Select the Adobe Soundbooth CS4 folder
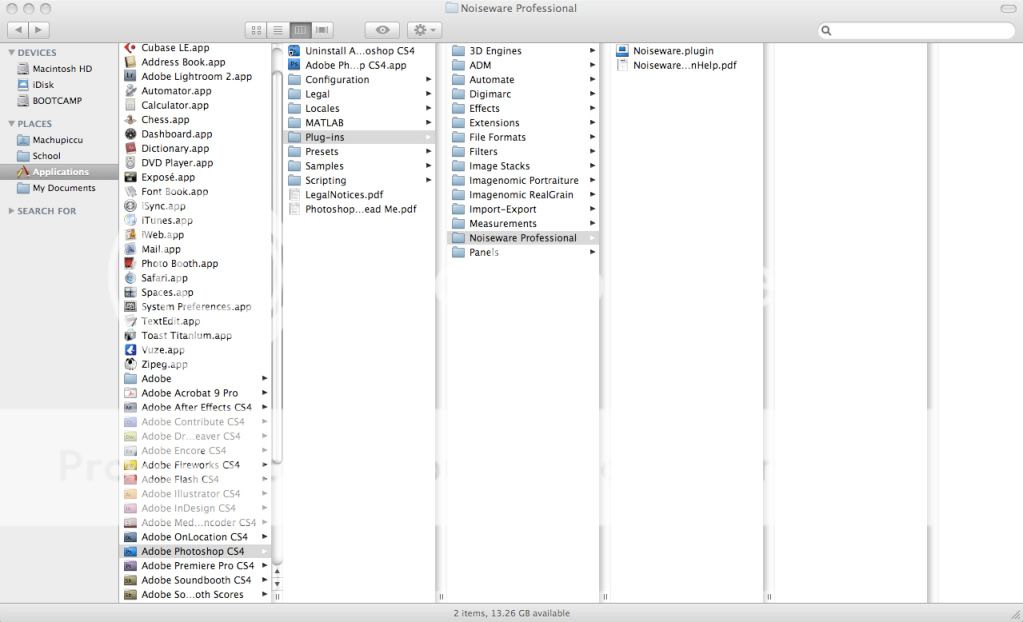 [195, 580]
